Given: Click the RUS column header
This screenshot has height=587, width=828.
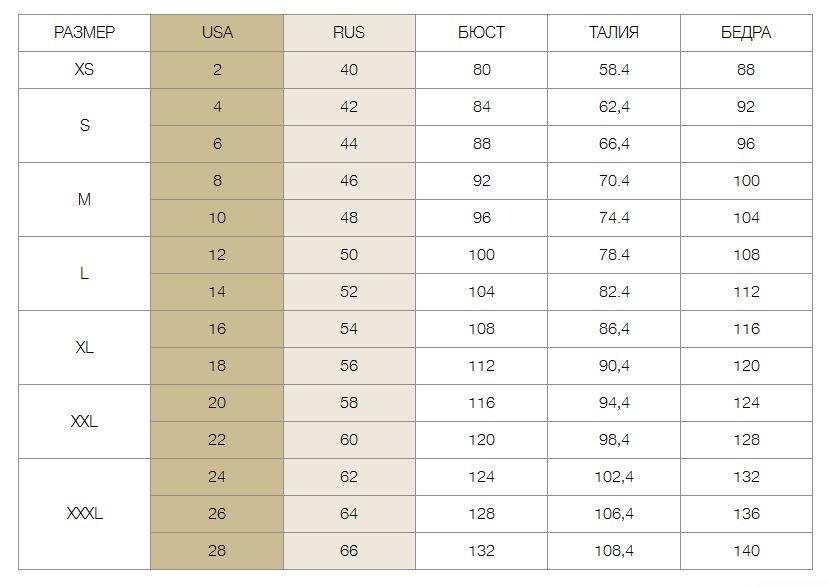Looking at the screenshot, I should click(349, 32).
